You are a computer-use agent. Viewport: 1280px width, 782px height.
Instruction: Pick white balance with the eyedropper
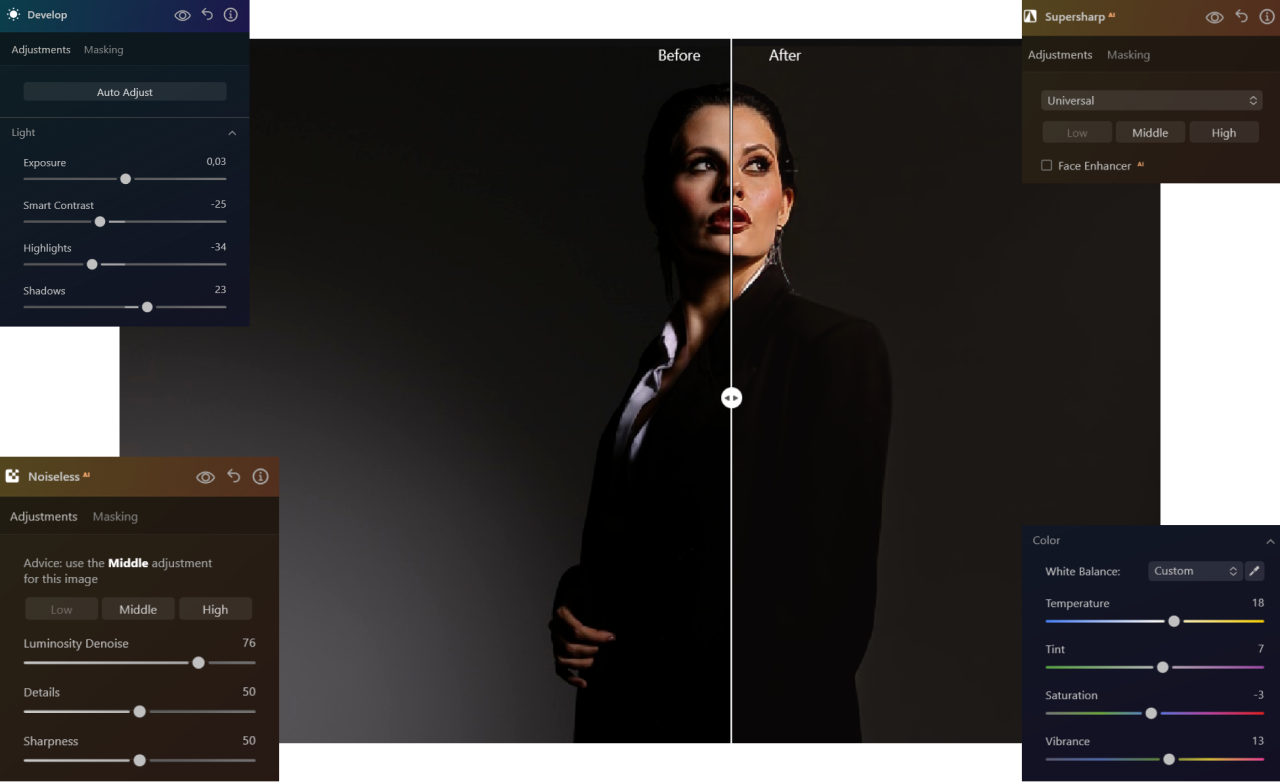coord(1254,571)
